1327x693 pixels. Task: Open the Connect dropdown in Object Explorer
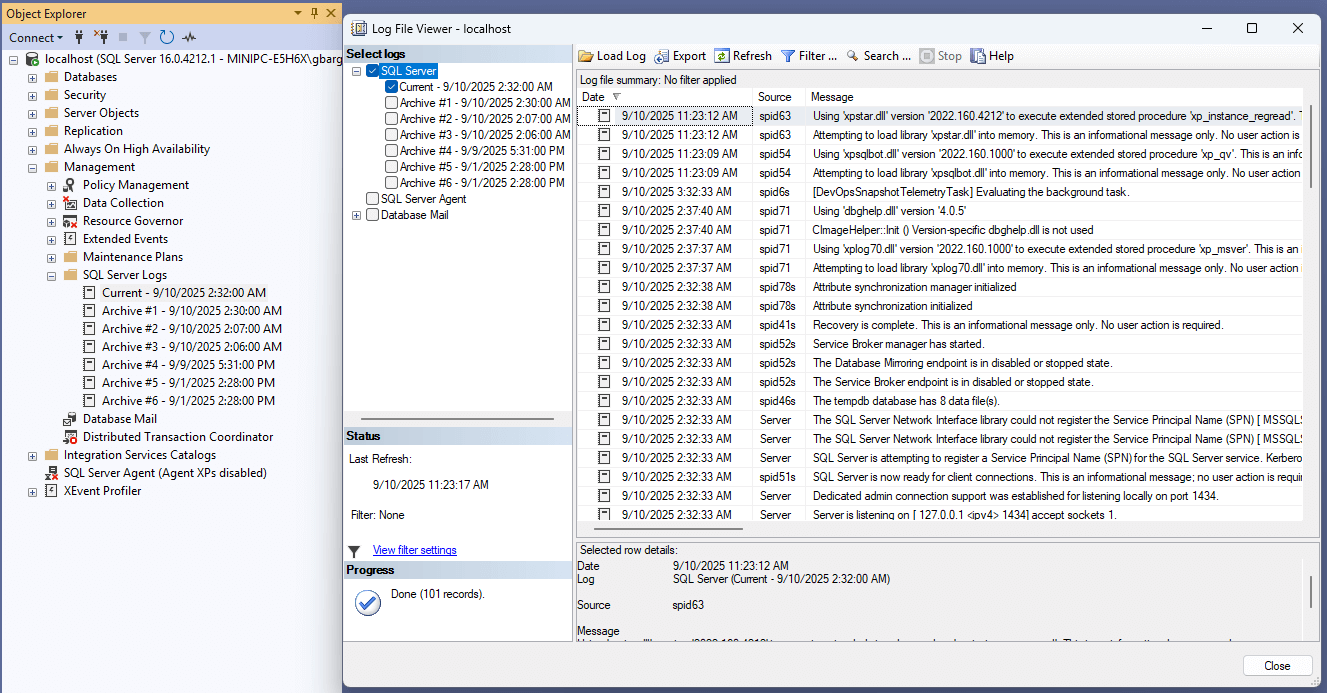(36, 37)
